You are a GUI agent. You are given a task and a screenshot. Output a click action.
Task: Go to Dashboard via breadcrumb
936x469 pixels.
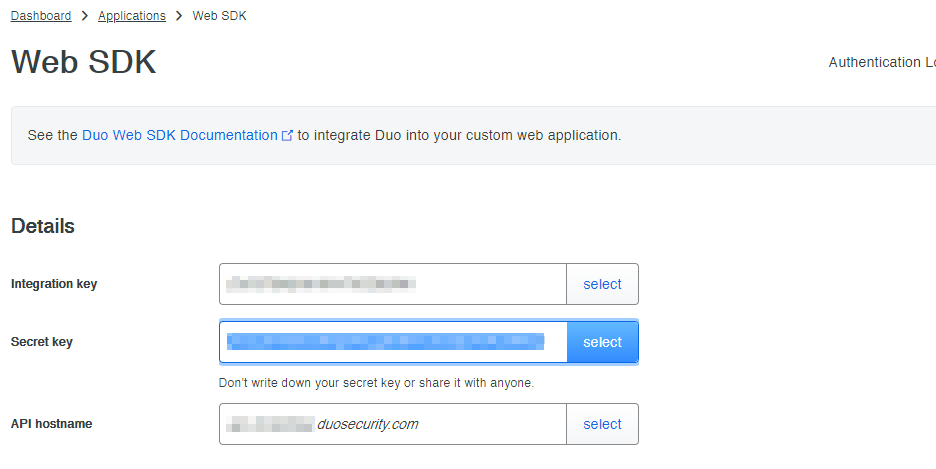tap(41, 16)
